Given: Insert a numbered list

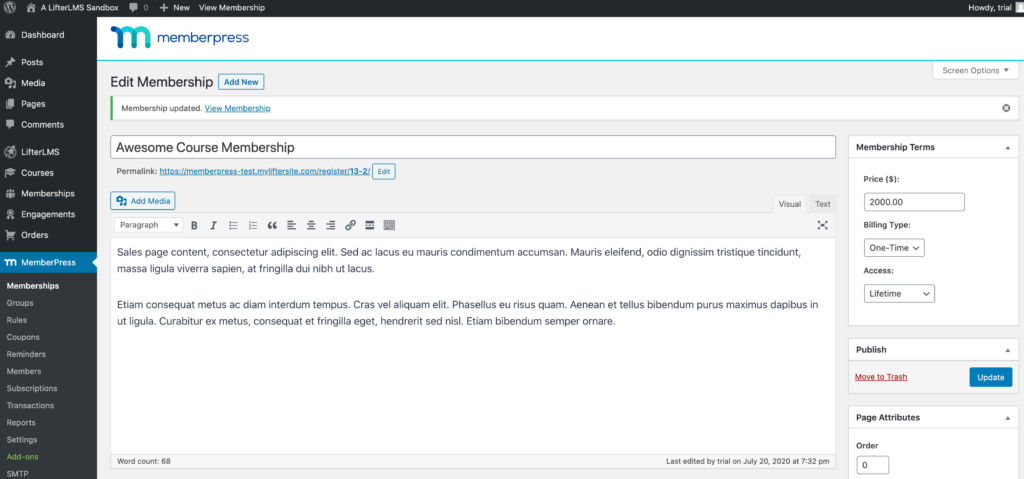Looking at the screenshot, I should click(x=253, y=225).
